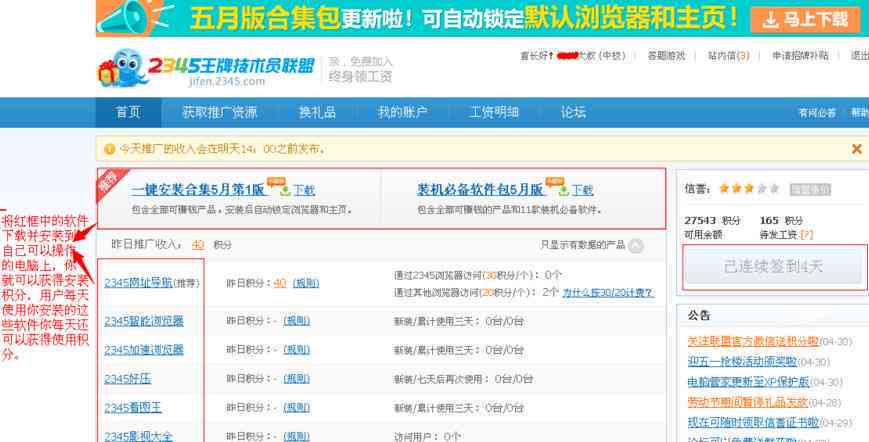869x442 pixels.
Task: Click the 马上下载 banner download button
Action: coord(805,20)
